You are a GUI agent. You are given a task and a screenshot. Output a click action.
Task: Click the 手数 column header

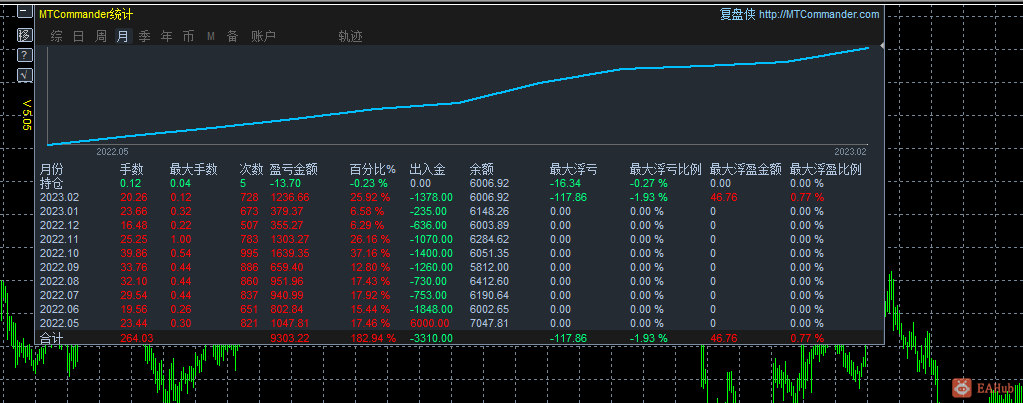coord(132,170)
